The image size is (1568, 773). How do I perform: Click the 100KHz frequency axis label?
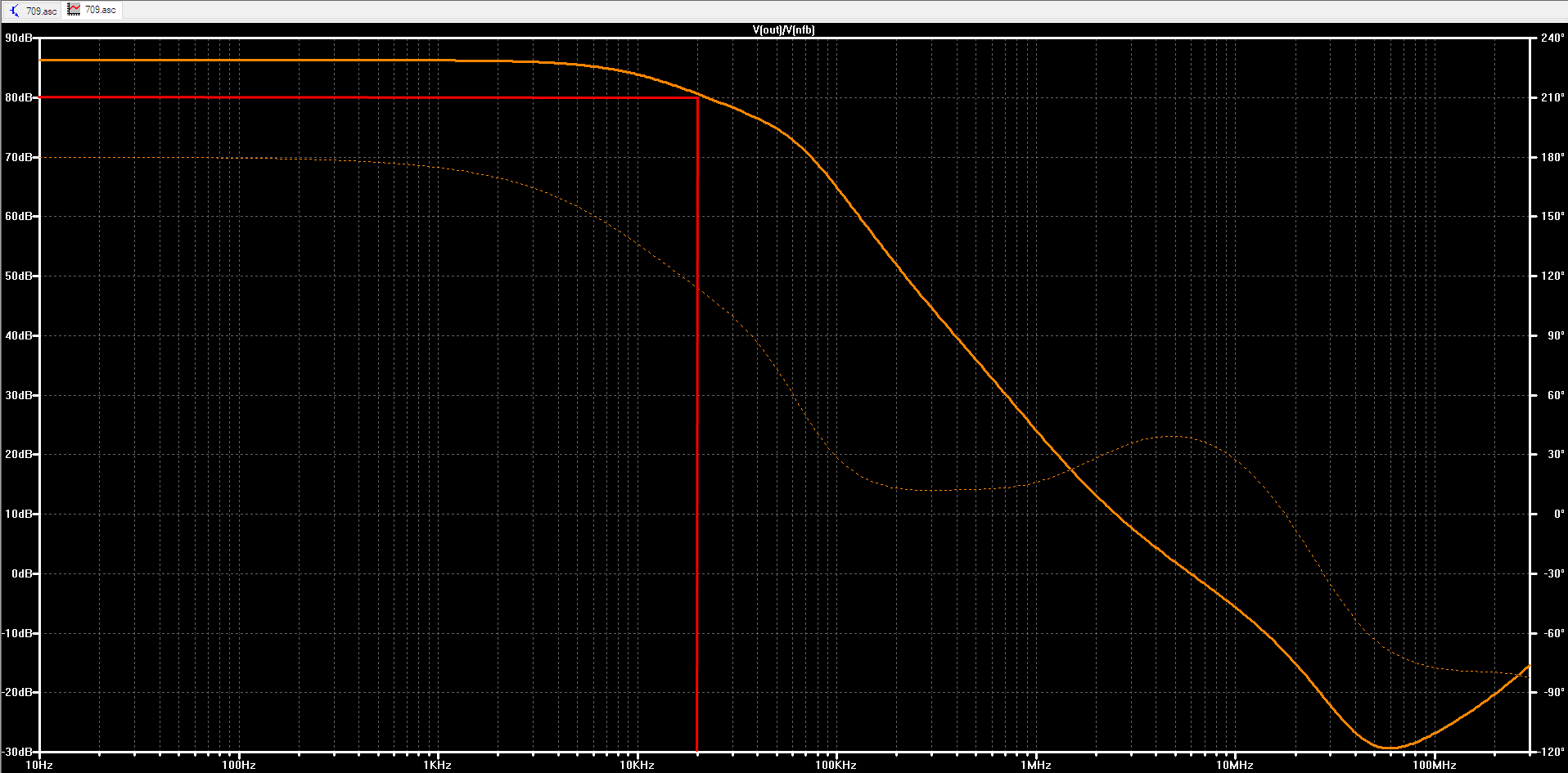836,766
